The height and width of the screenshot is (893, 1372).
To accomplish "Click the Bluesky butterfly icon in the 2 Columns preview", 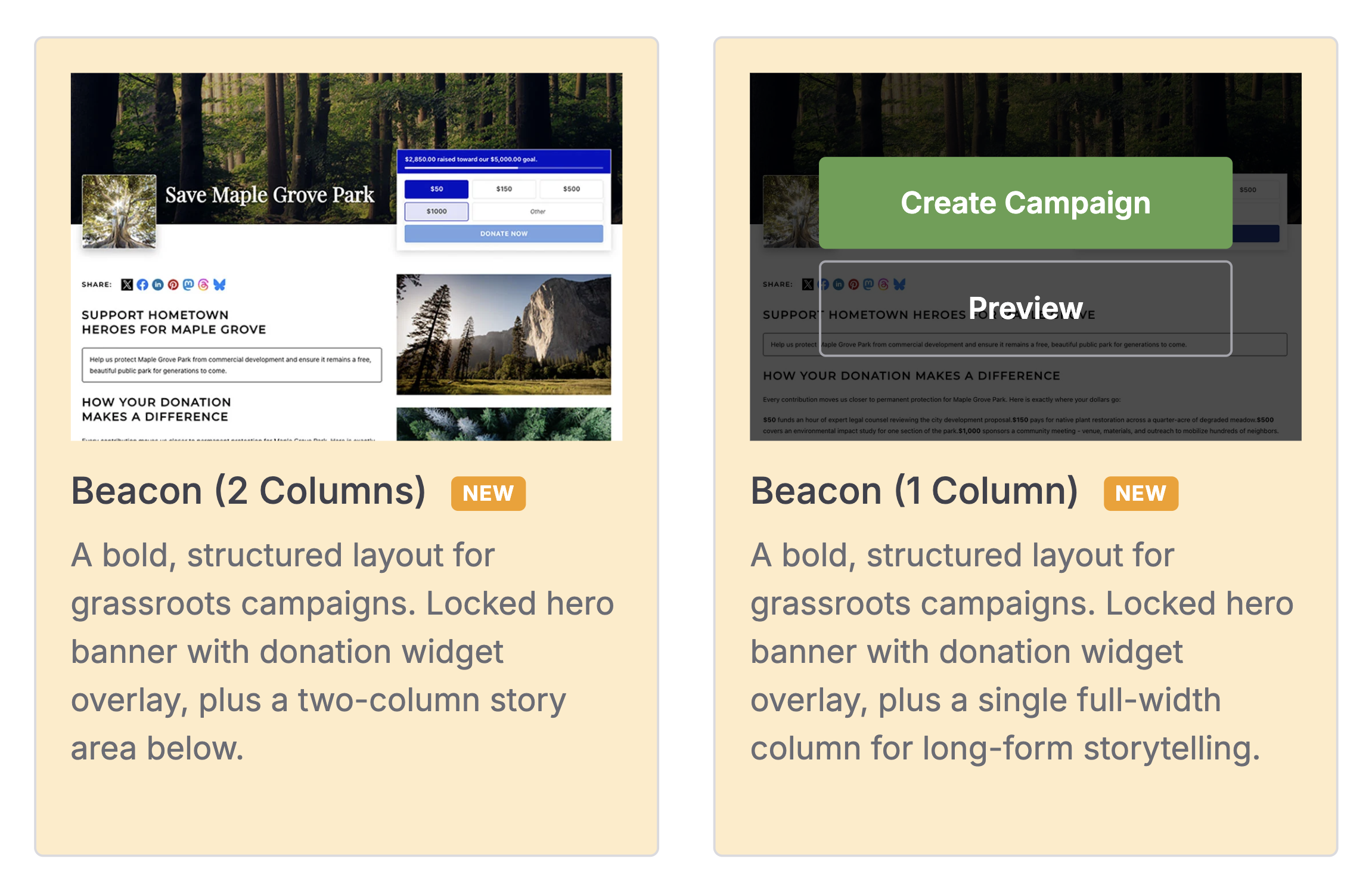I will [x=219, y=284].
